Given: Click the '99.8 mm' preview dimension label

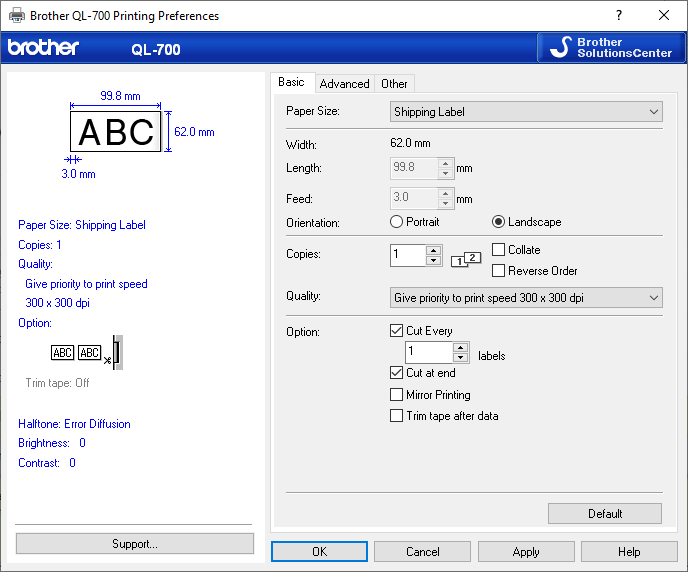Looking at the screenshot, I should coord(120,96).
